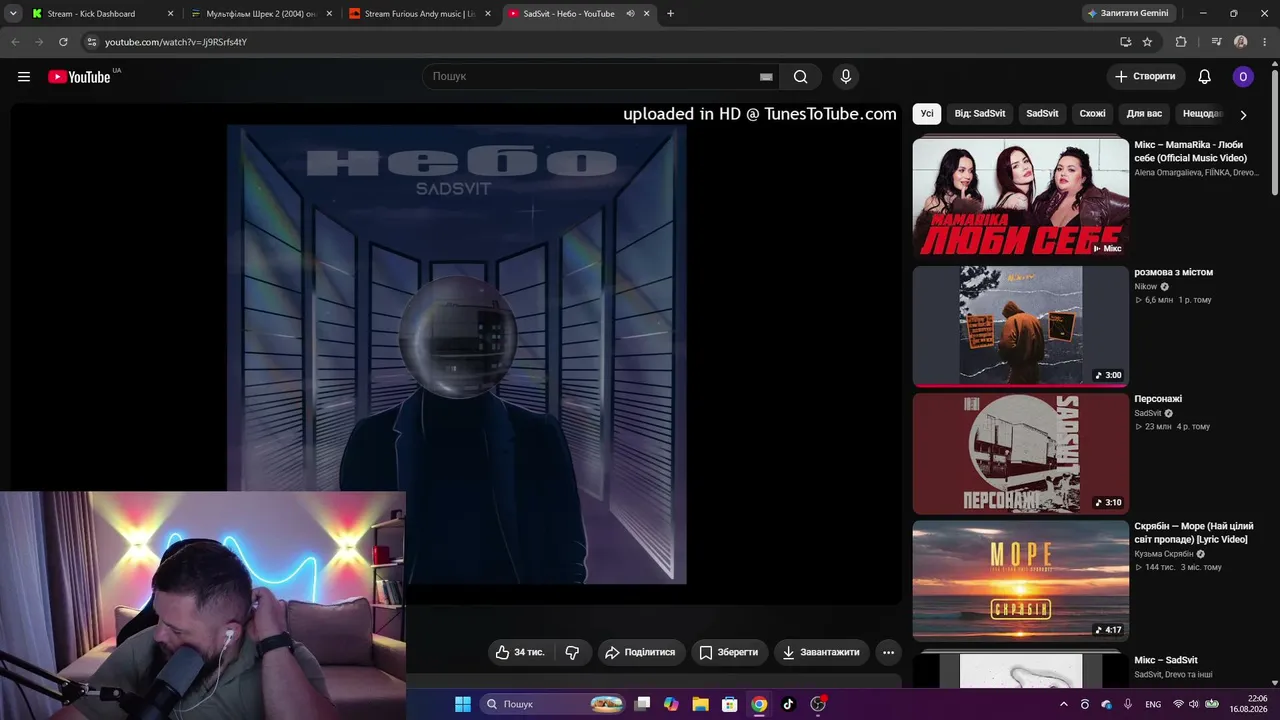Screen dimensions: 1280x720
Task: Click the Зберегти save button
Action: tap(729, 652)
